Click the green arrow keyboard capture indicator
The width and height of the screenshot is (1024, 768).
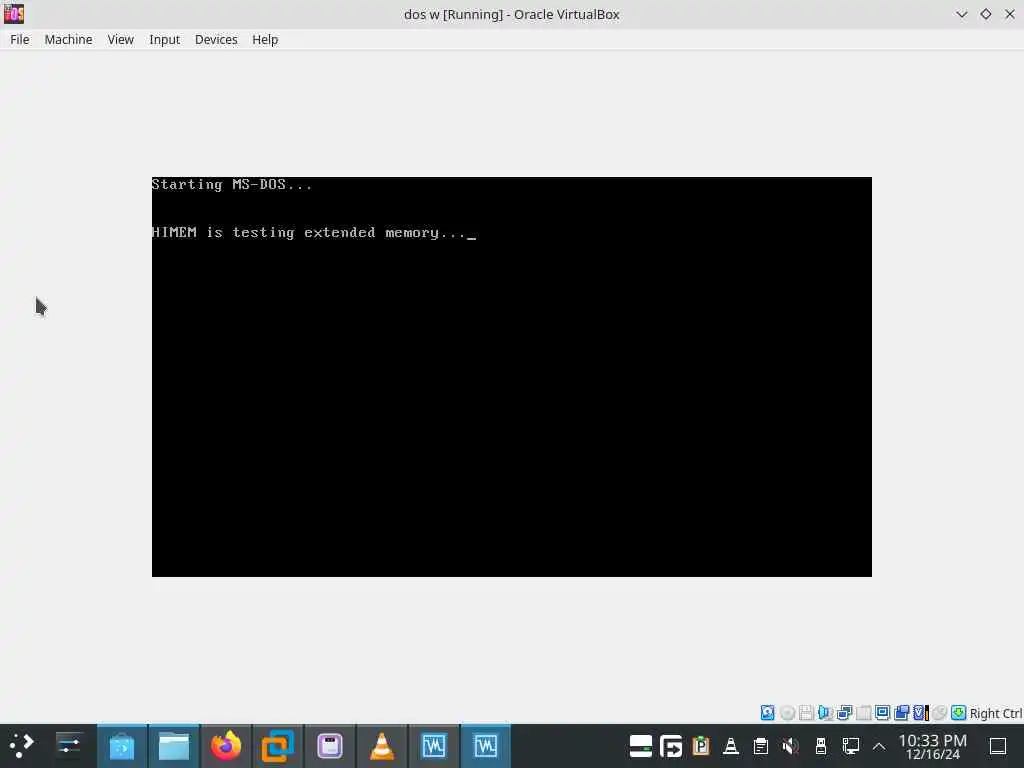[x=958, y=712]
